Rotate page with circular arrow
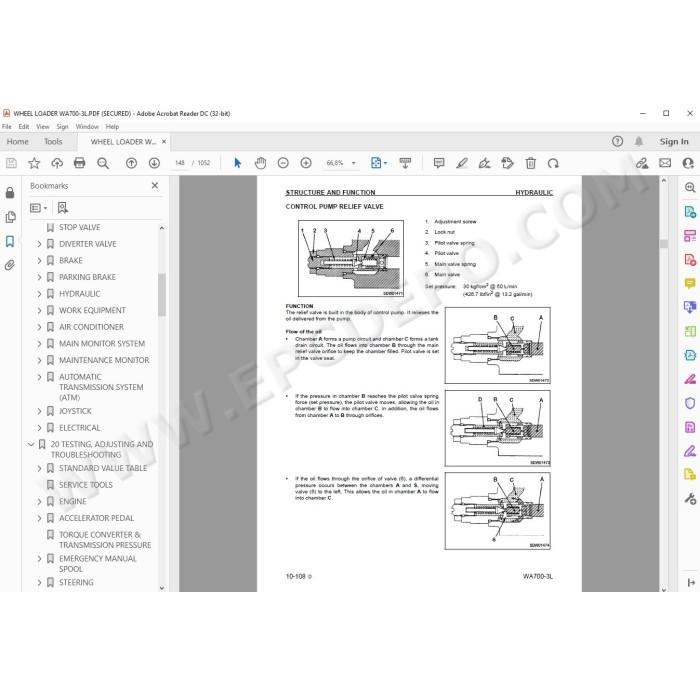Image resolution: width=700 pixels, height=700 pixels. click(553, 163)
